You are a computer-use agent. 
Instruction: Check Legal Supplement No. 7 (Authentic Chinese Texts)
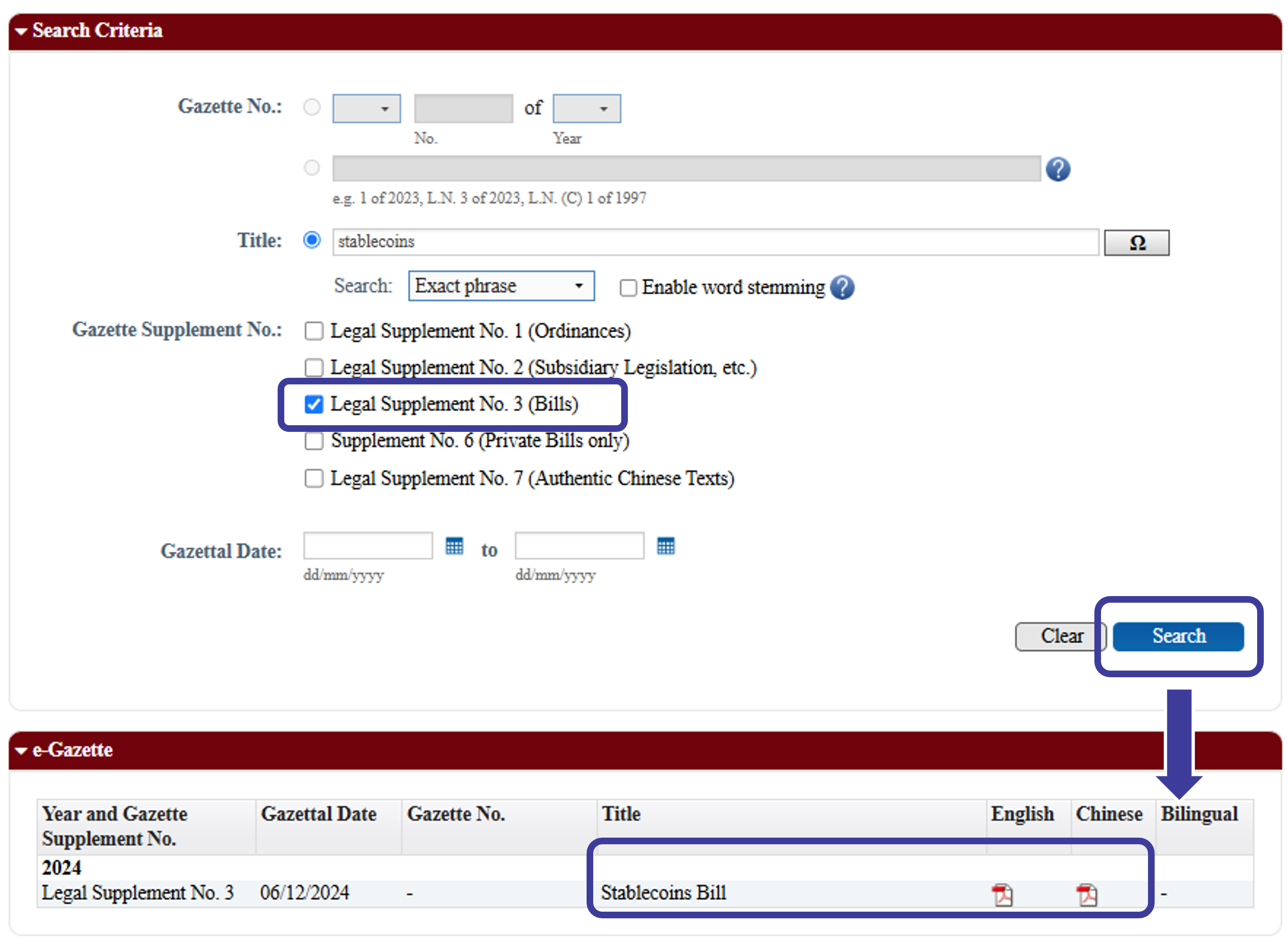coord(314,478)
